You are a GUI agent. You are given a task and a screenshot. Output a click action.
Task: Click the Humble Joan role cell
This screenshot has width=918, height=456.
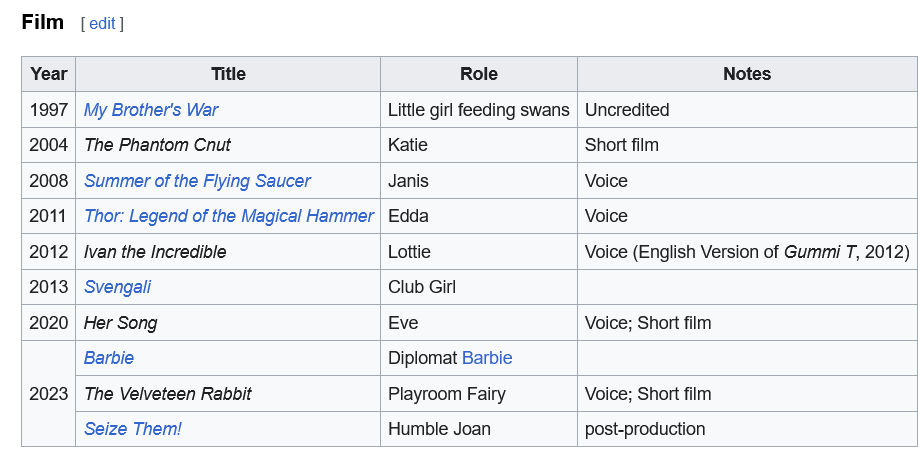coord(439,429)
